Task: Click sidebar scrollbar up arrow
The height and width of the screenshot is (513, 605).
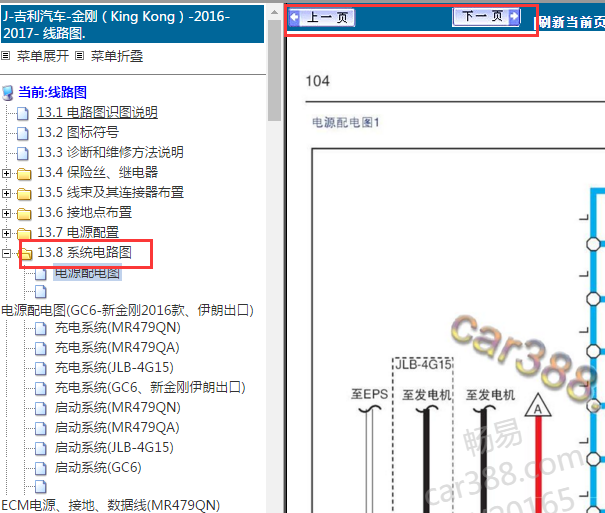Action: pos(275,12)
